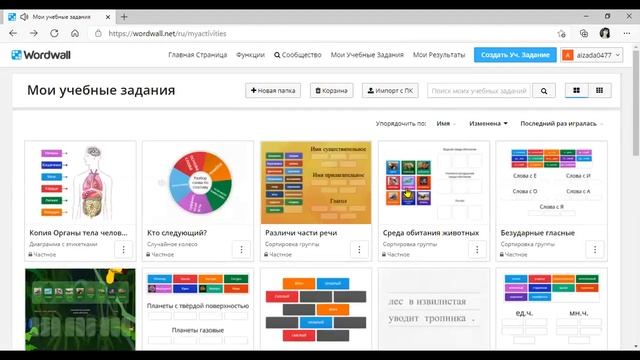This screenshot has width=640, height=360.
Task: Open a new browser tab
Action: [x=124, y=17]
